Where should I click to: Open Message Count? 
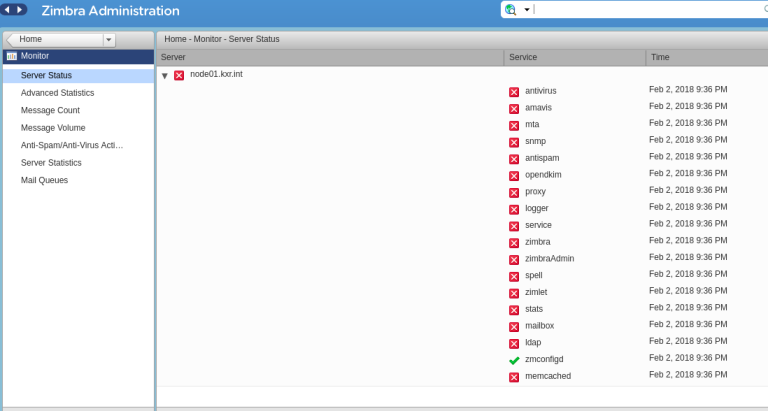[50, 111]
